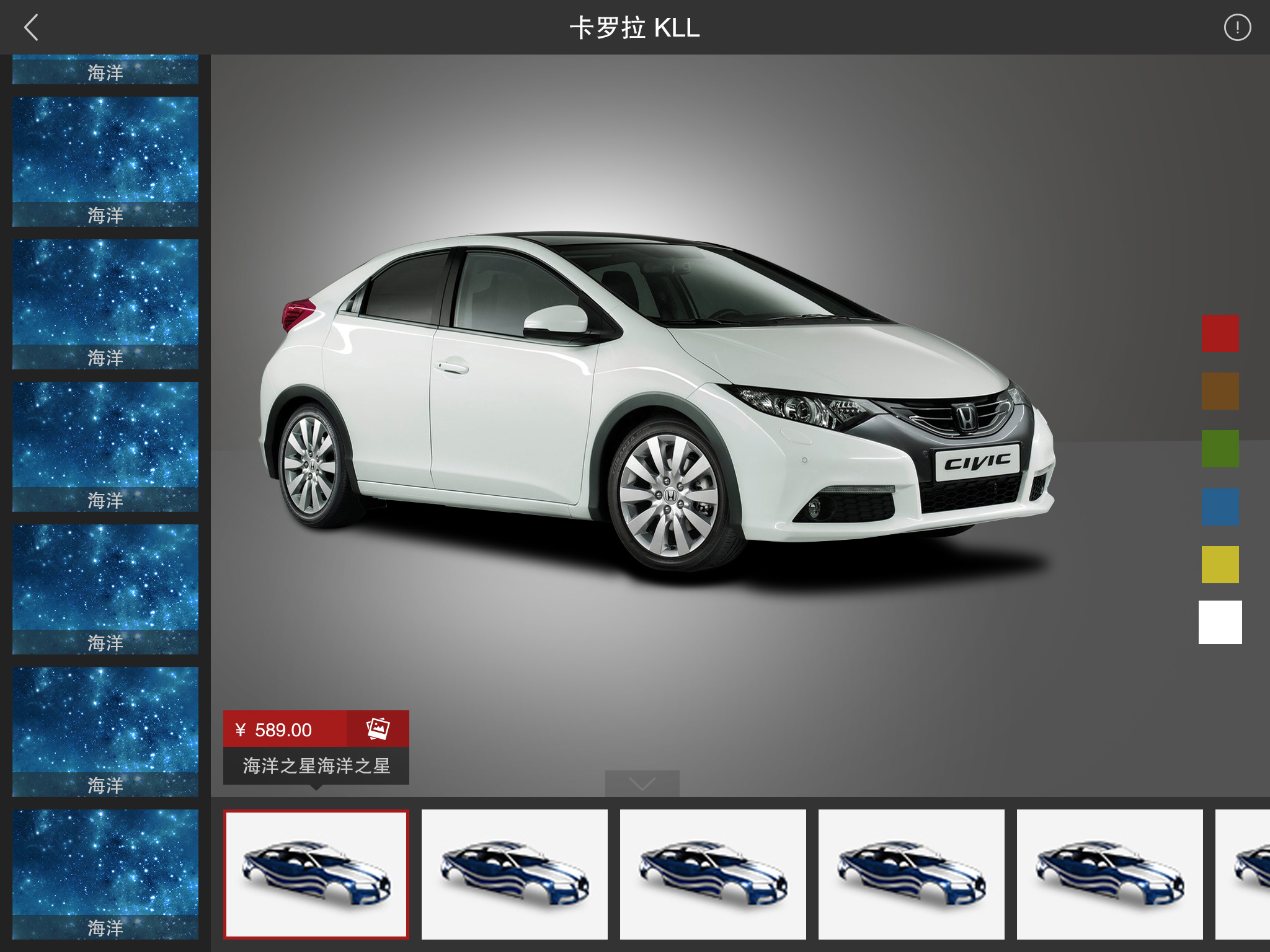Click the 海洋之星海洋之星 name label

coord(316,766)
